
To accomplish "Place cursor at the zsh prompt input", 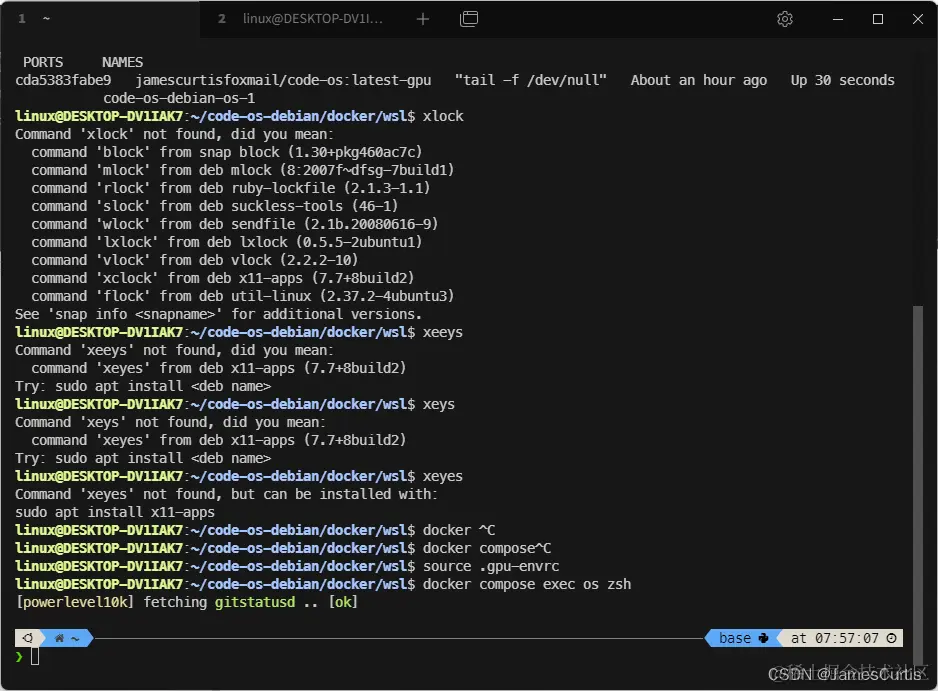I will pyautogui.click(x=35, y=657).
